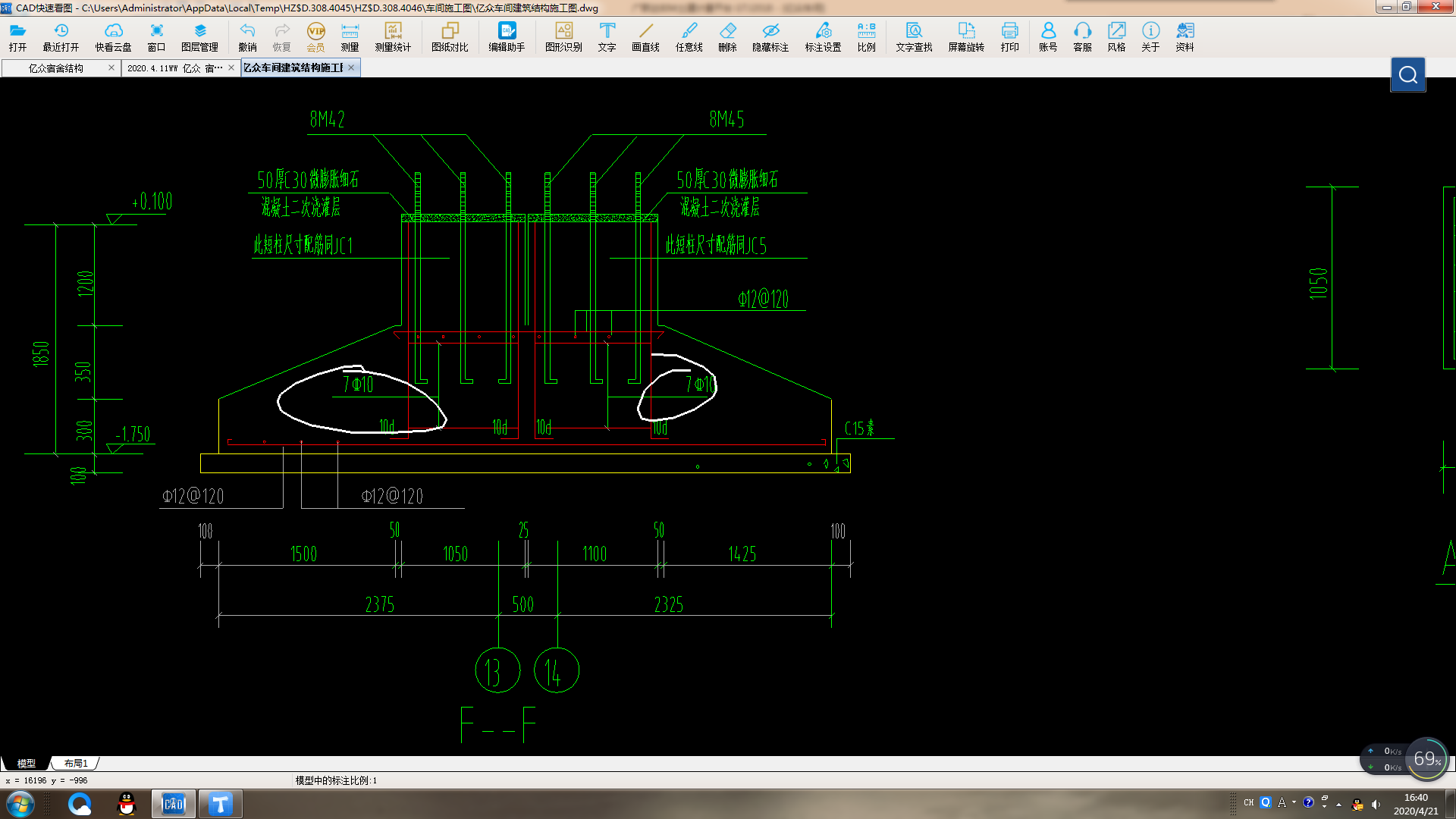Select the 测量 measure tool
This screenshot has height=819, width=1456.
(350, 36)
